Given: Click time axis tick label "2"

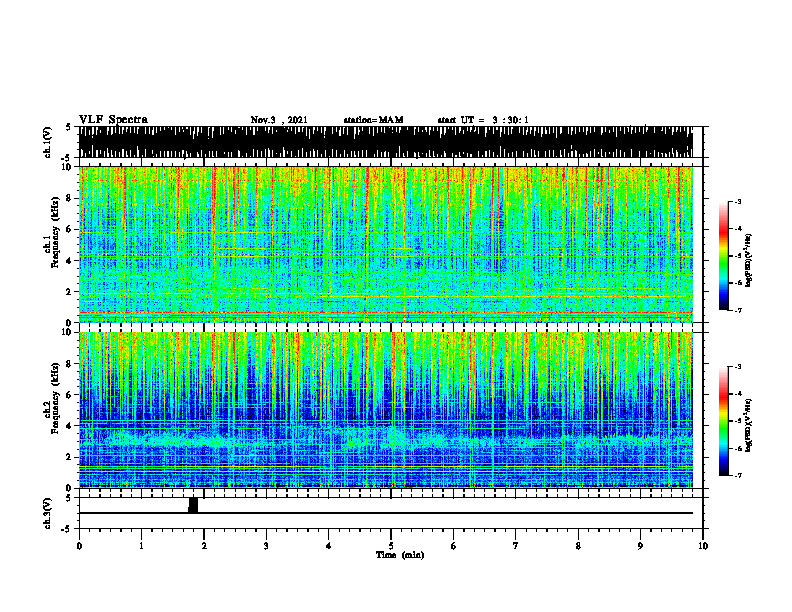Looking at the screenshot, I should pyautogui.click(x=204, y=546).
